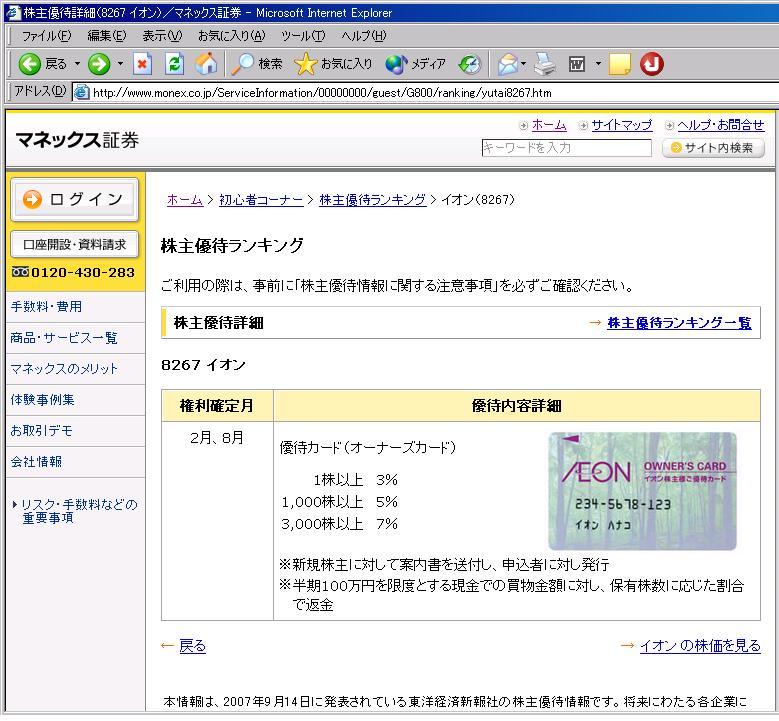
Task: Open the ファイル(F) menu
Action: [x=47, y=36]
